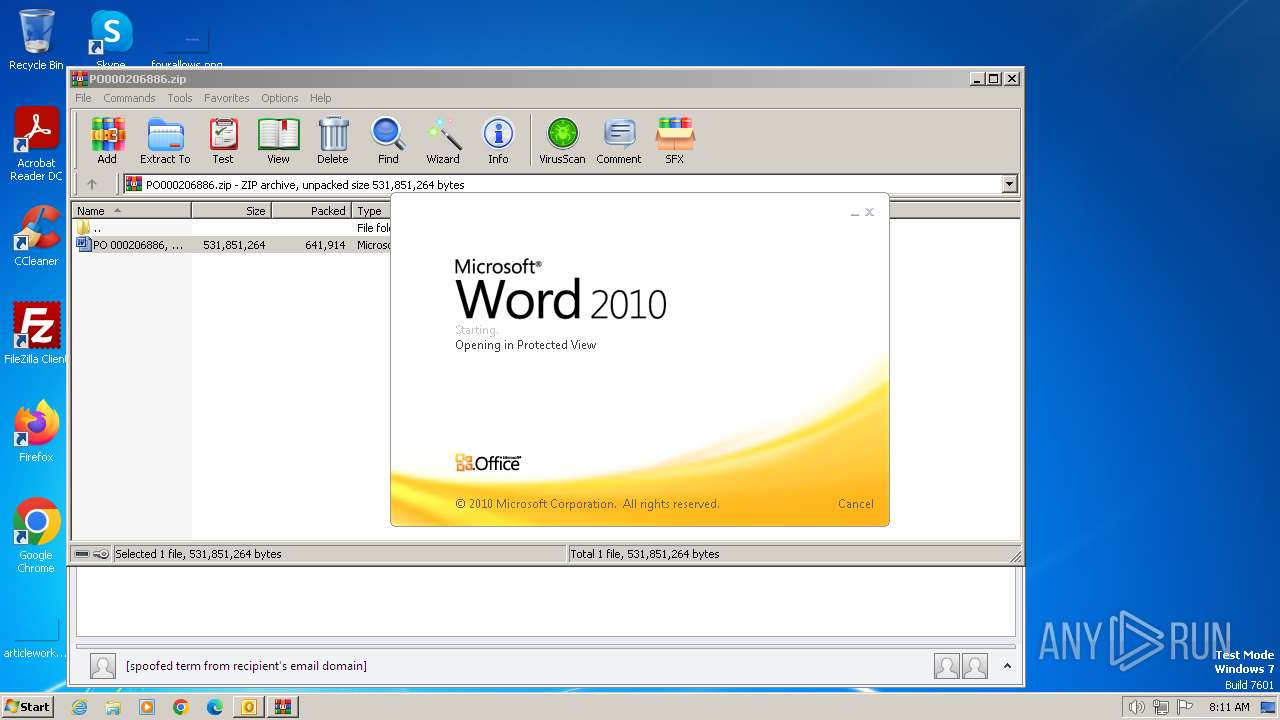Open the articlework desktop file
Viewport: 1280px width, 720px height.
[36, 638]
